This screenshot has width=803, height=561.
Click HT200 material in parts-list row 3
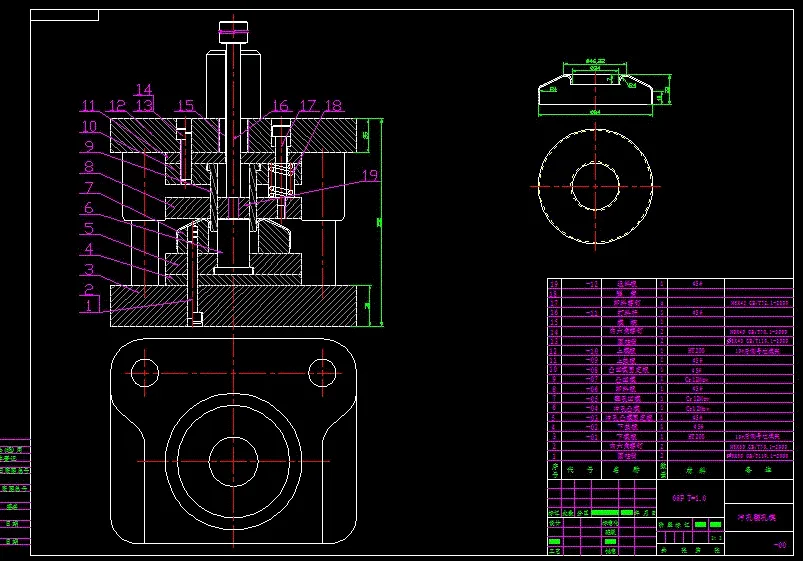(x=696, y=437)
